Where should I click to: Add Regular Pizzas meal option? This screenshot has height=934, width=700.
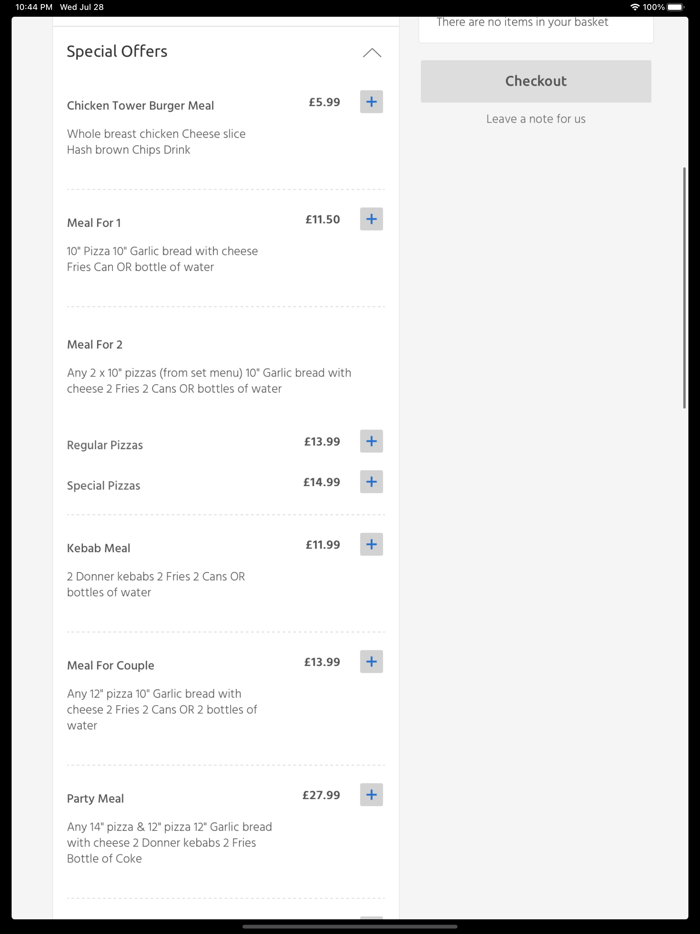[371, 441]
